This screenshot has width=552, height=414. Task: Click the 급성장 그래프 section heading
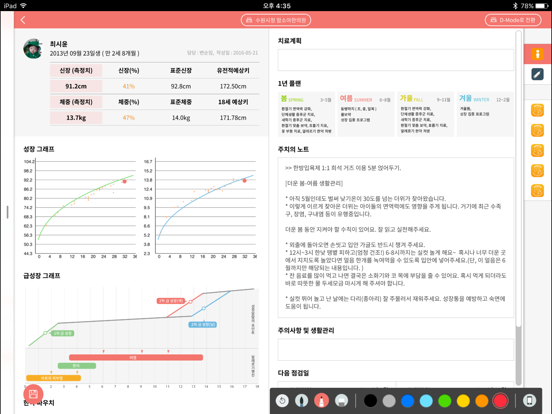pyautogui.click(x=42, y=276)
